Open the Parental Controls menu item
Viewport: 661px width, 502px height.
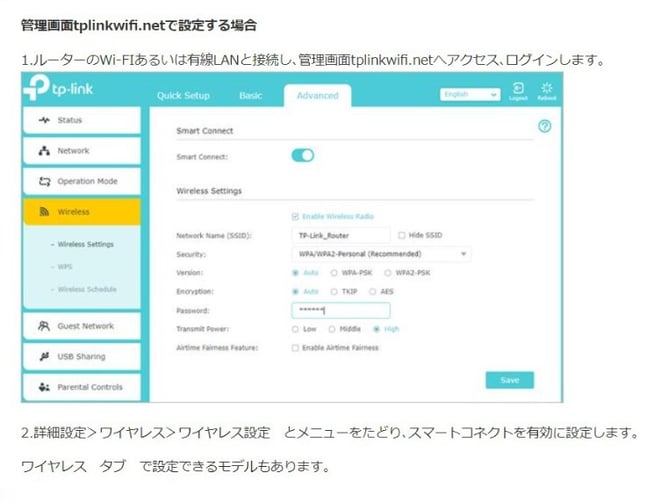pyautogui.click(x=82, y=387)
